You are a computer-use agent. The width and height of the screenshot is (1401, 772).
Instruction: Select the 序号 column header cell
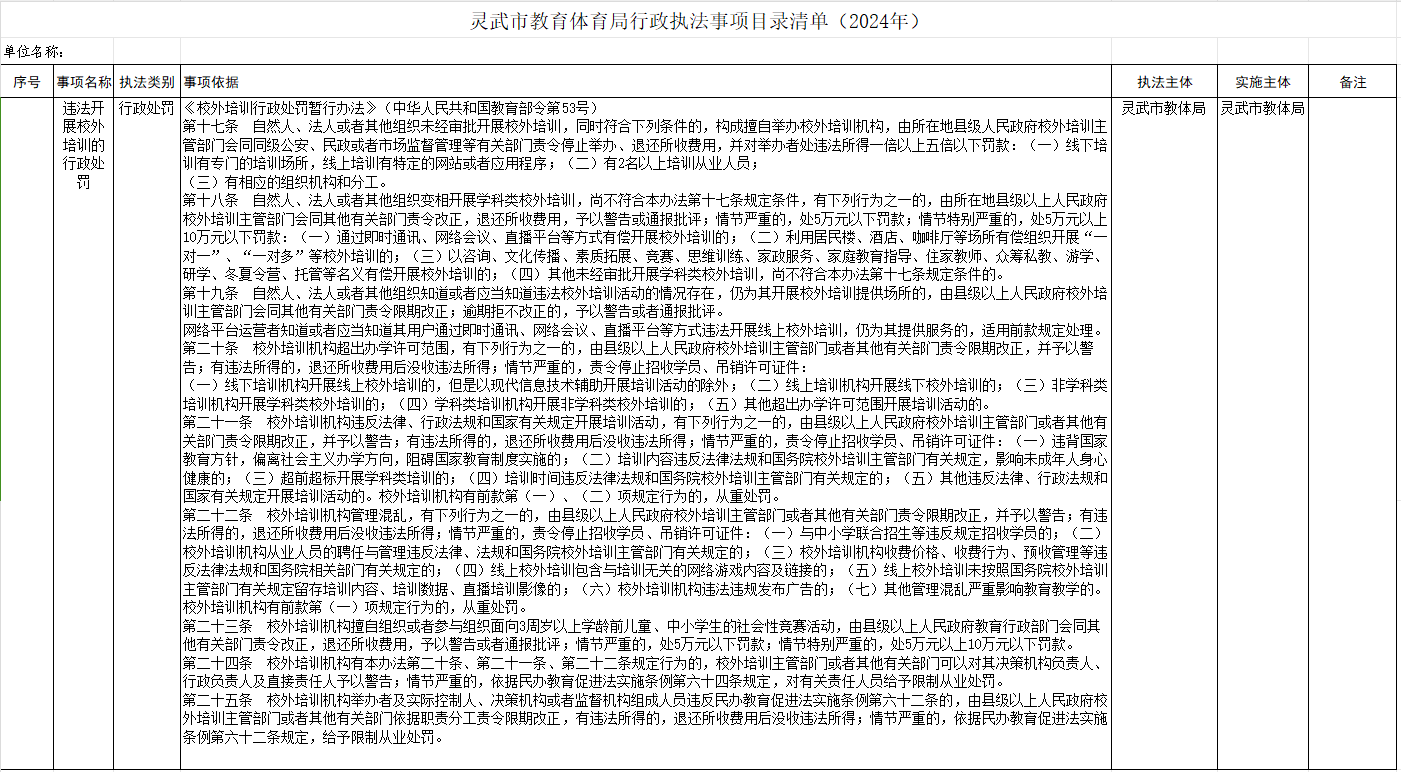click(x=27, y=82)
